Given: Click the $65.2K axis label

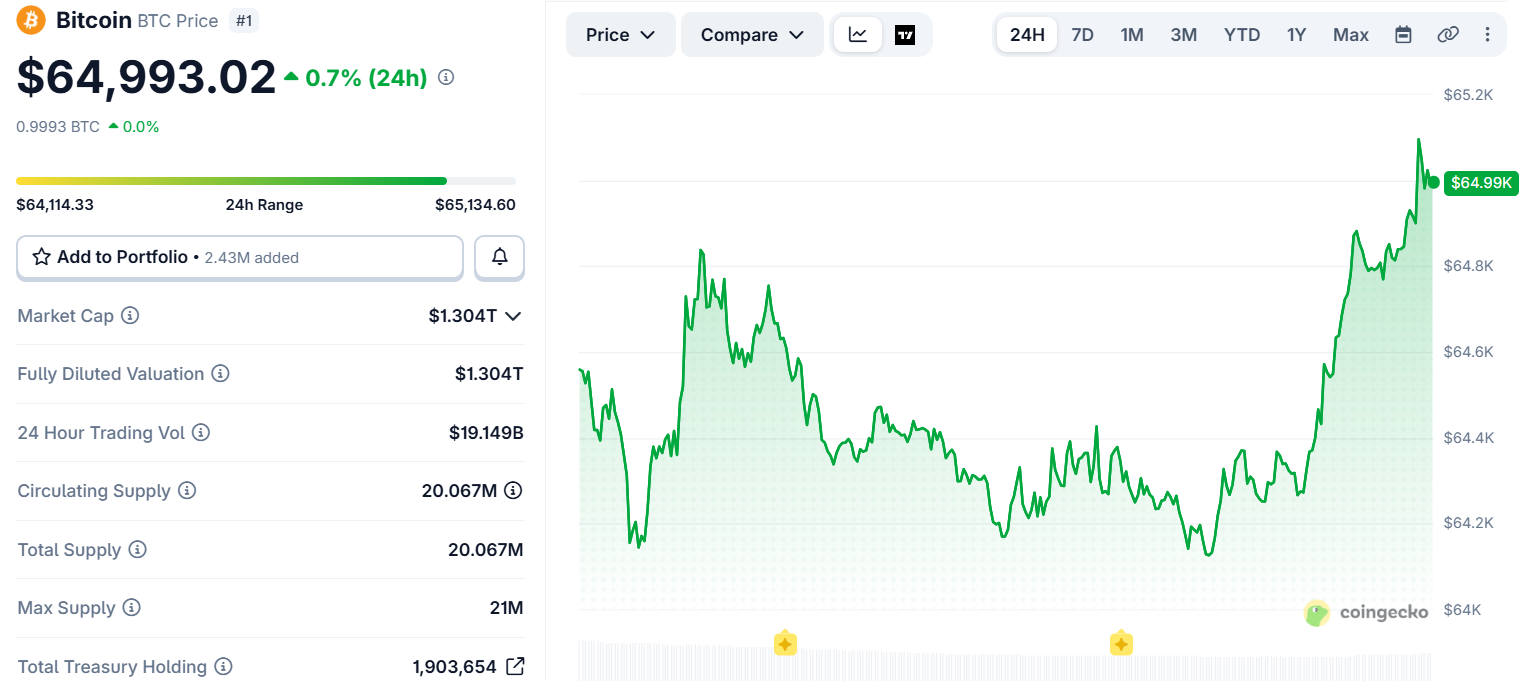Looking at the screenshot, I should click(1468, 95).
